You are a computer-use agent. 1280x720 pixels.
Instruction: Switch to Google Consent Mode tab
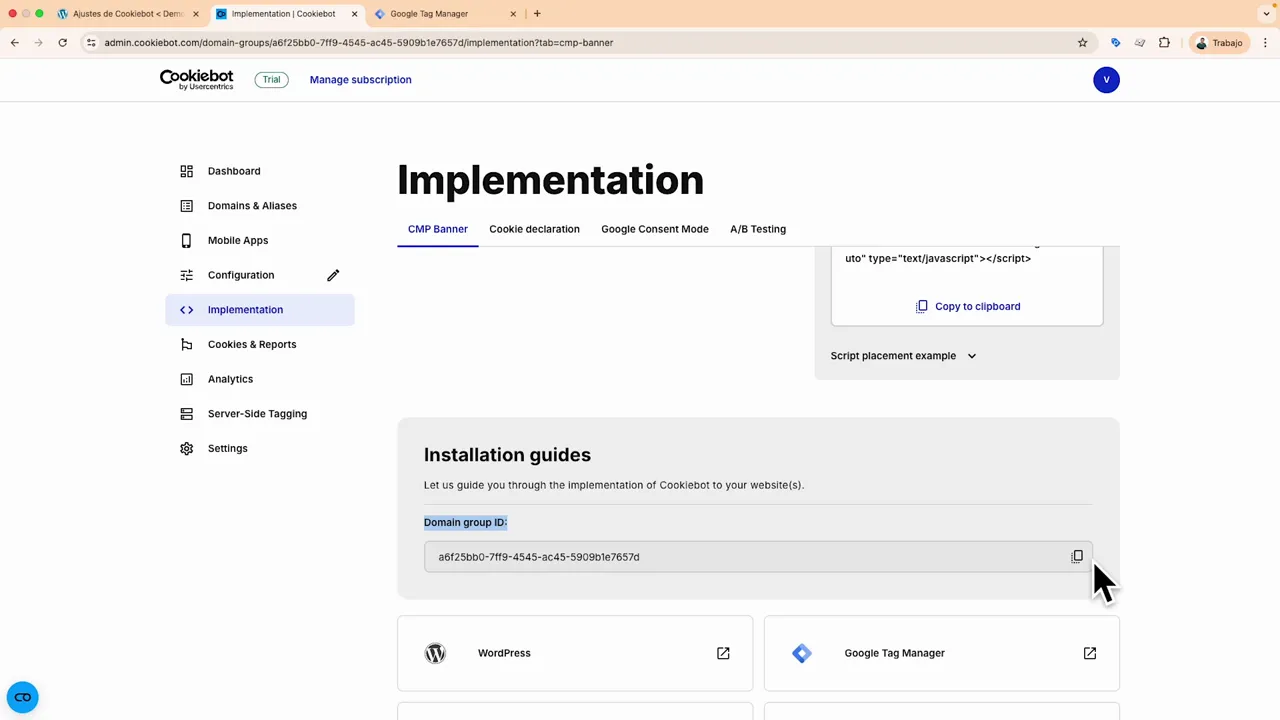[x=654, y=229]
